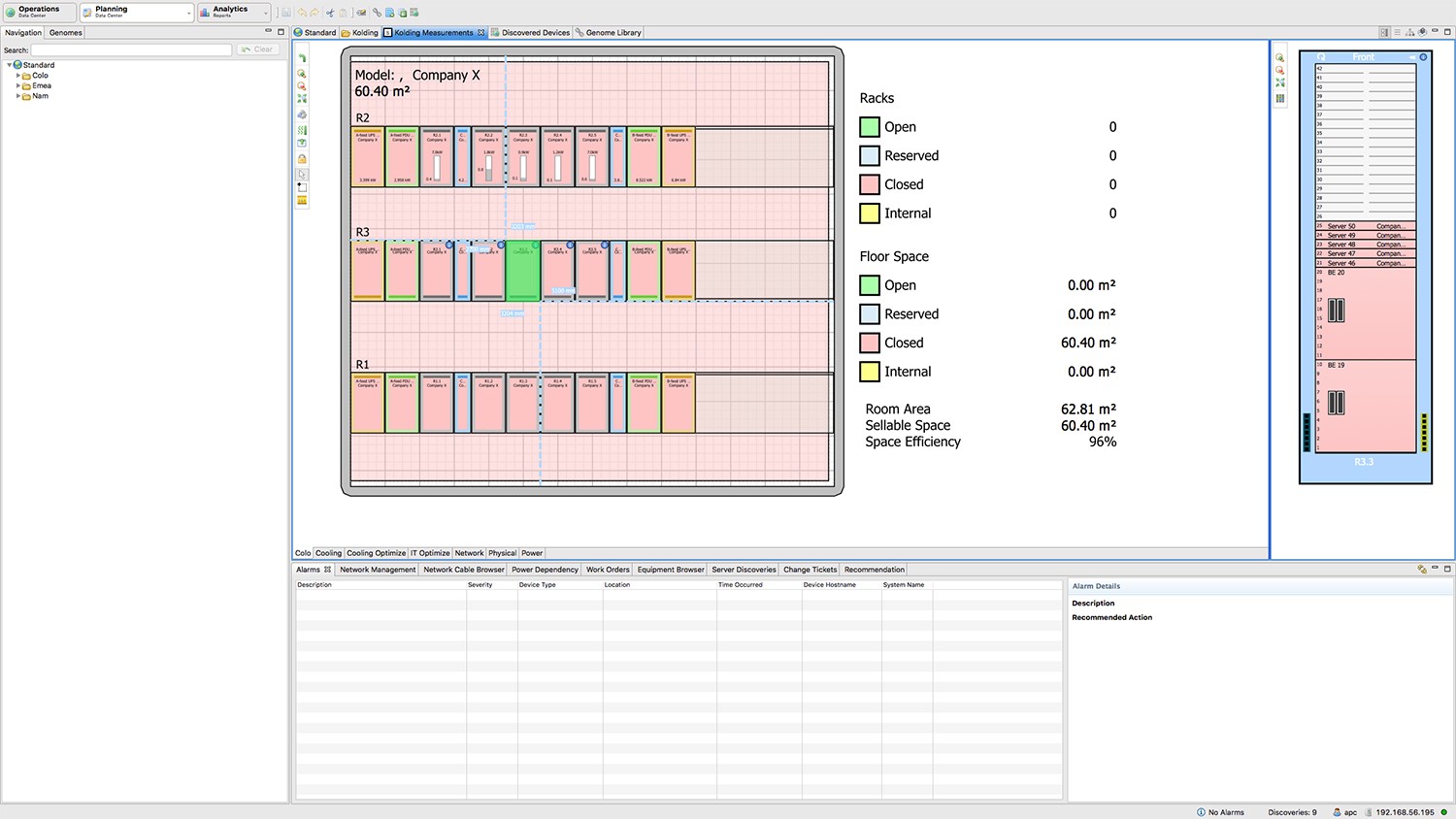Toggle Cooling overlay on floor layout
The image size is (1456, 819).
328,553
